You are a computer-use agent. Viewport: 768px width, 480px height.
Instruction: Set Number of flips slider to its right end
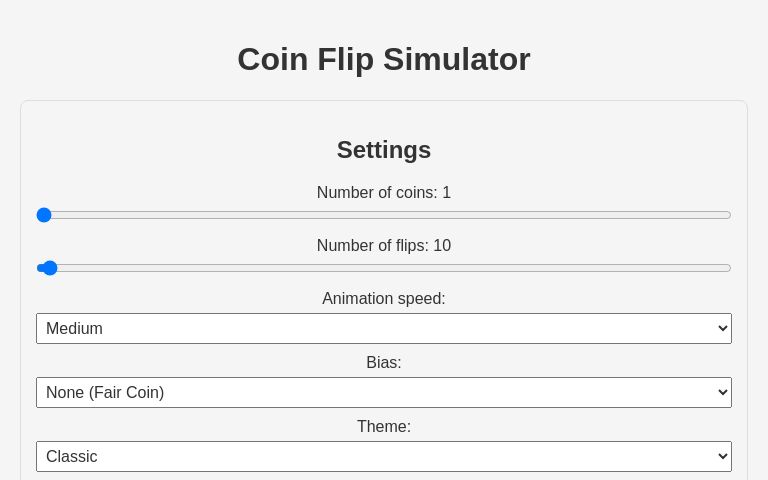730,268
